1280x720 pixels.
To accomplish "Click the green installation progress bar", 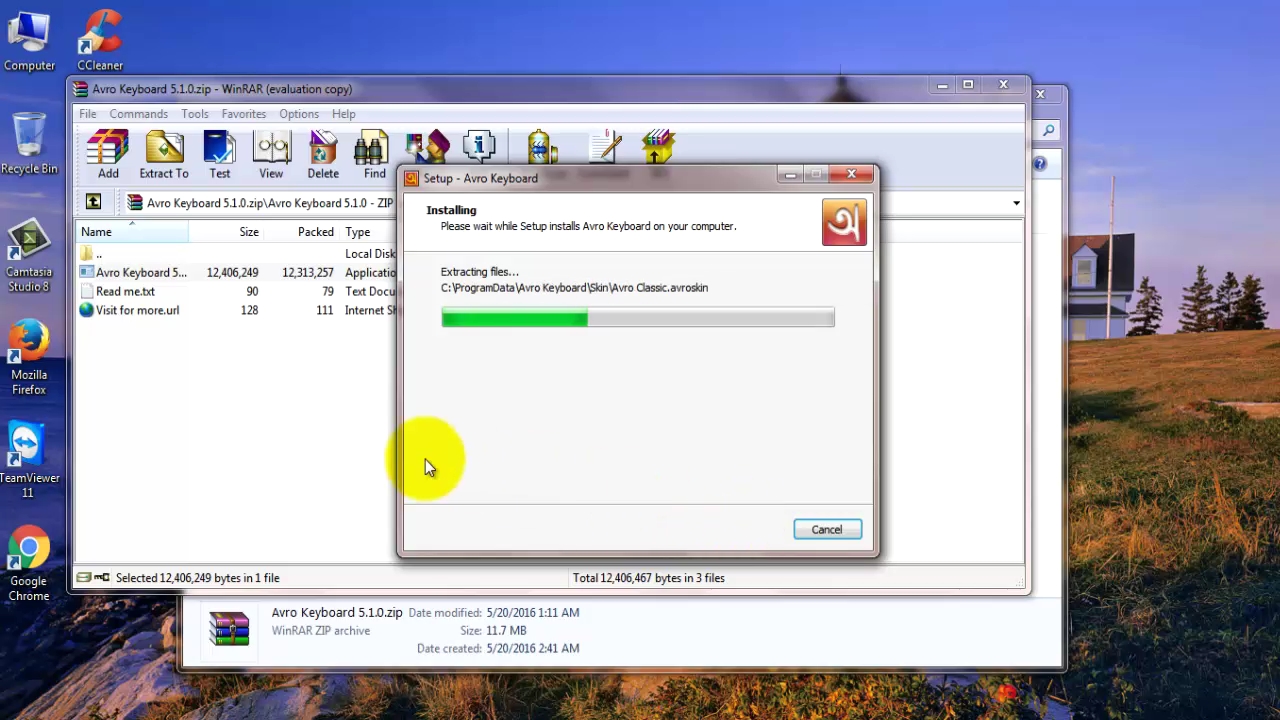I will click(x=514, y=318).
